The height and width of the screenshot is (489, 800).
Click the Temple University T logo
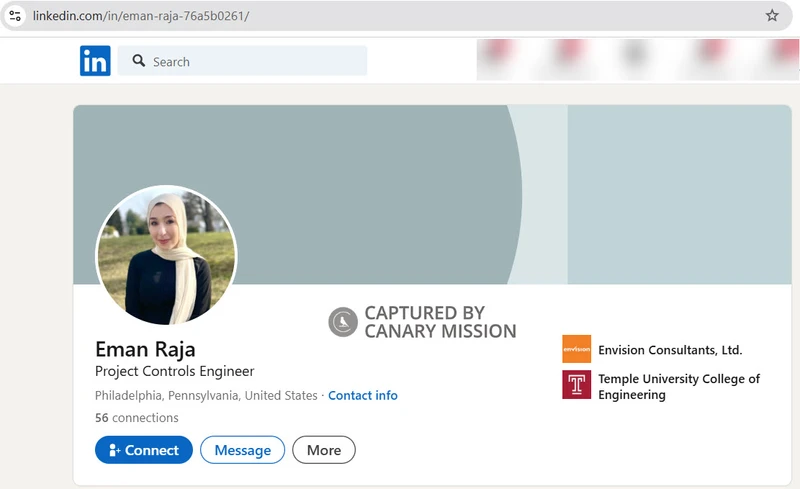pyautogui.click(x=577, y=384)
